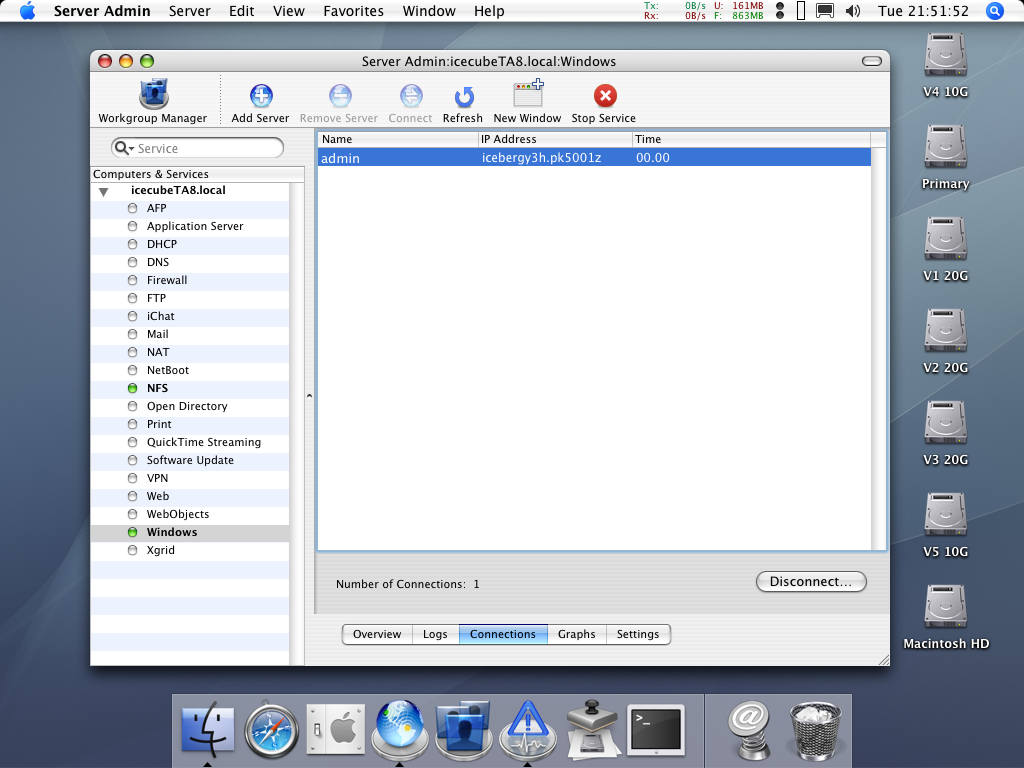Screen dimensions: 1024x768
Task: Open Workgroup Manager in the Dock
Action: pos(464,729)
